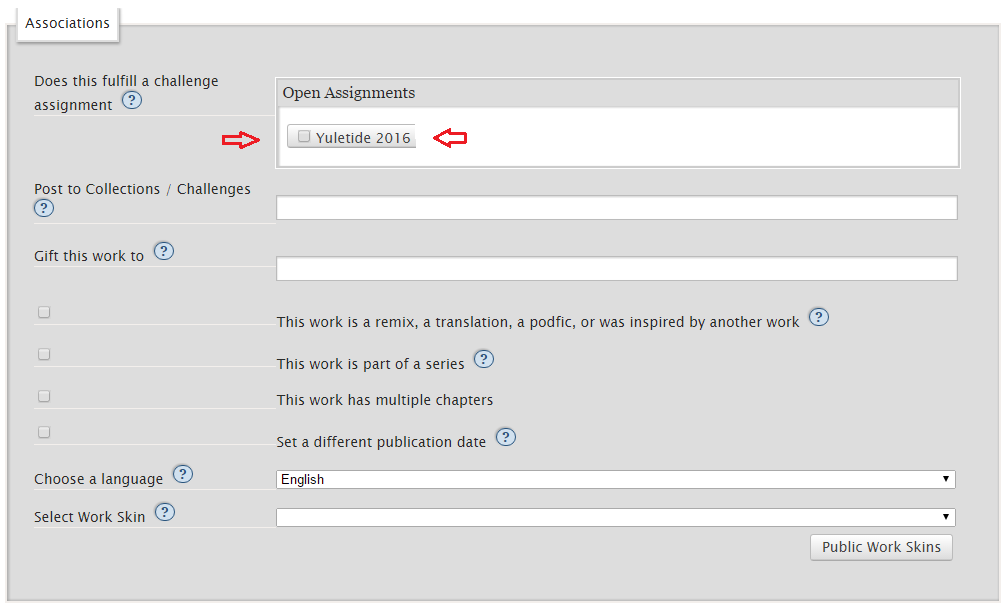Open help for challenge assignment question
This screenshot has height=608, width=1007.
132,100
